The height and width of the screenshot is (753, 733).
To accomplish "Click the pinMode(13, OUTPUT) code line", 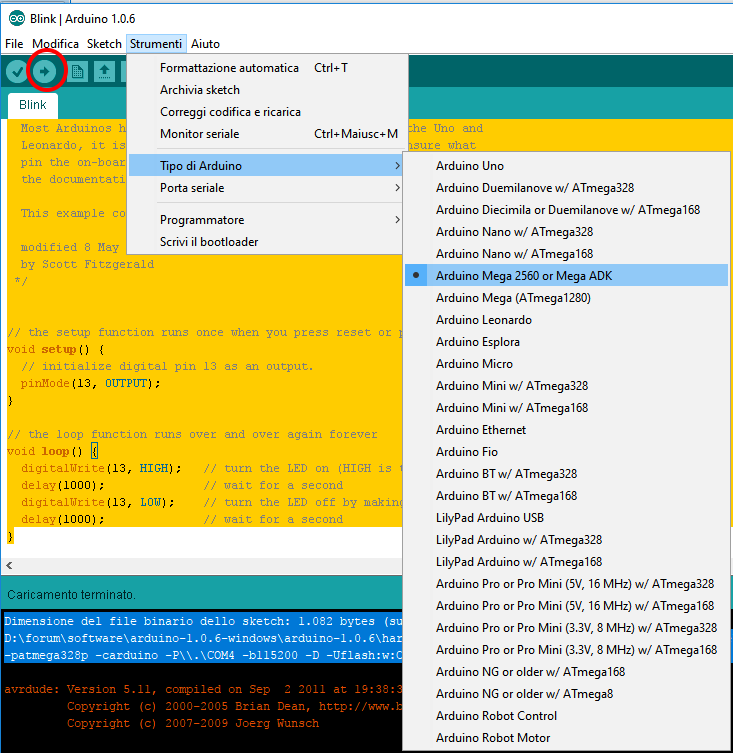I will 90,383.
